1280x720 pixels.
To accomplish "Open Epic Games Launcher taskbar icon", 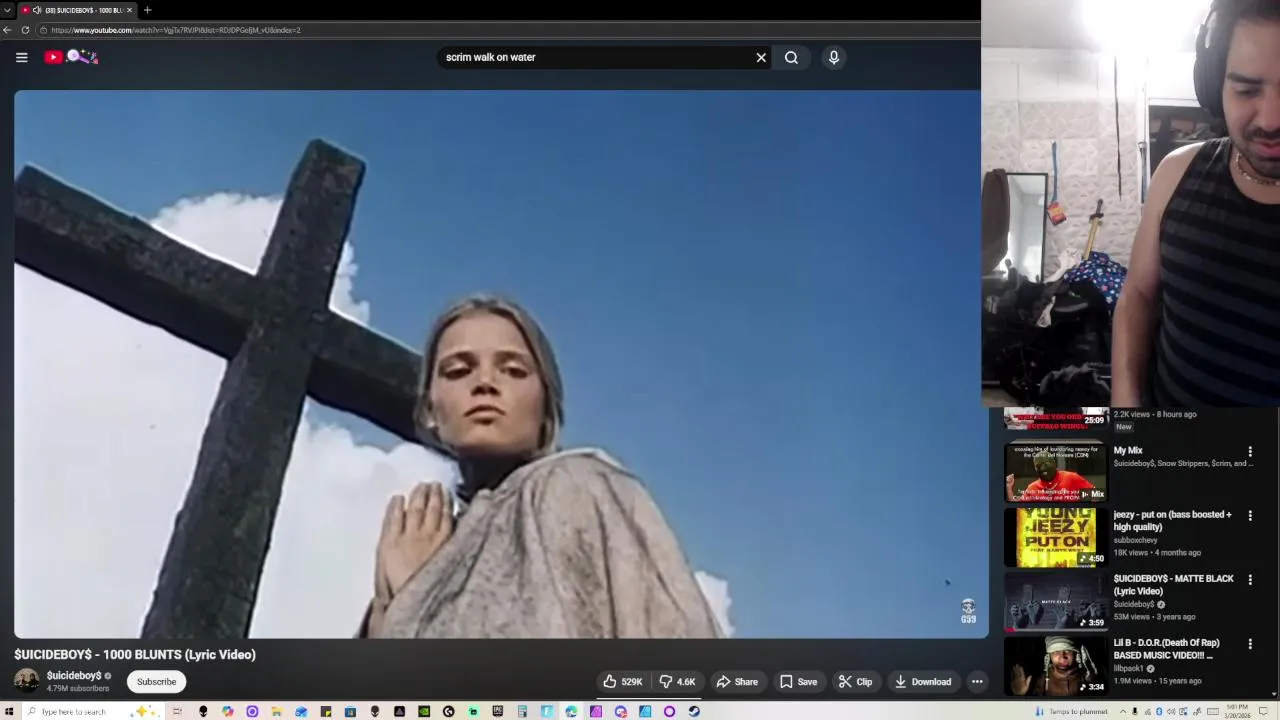I will [x=498, y=711].
